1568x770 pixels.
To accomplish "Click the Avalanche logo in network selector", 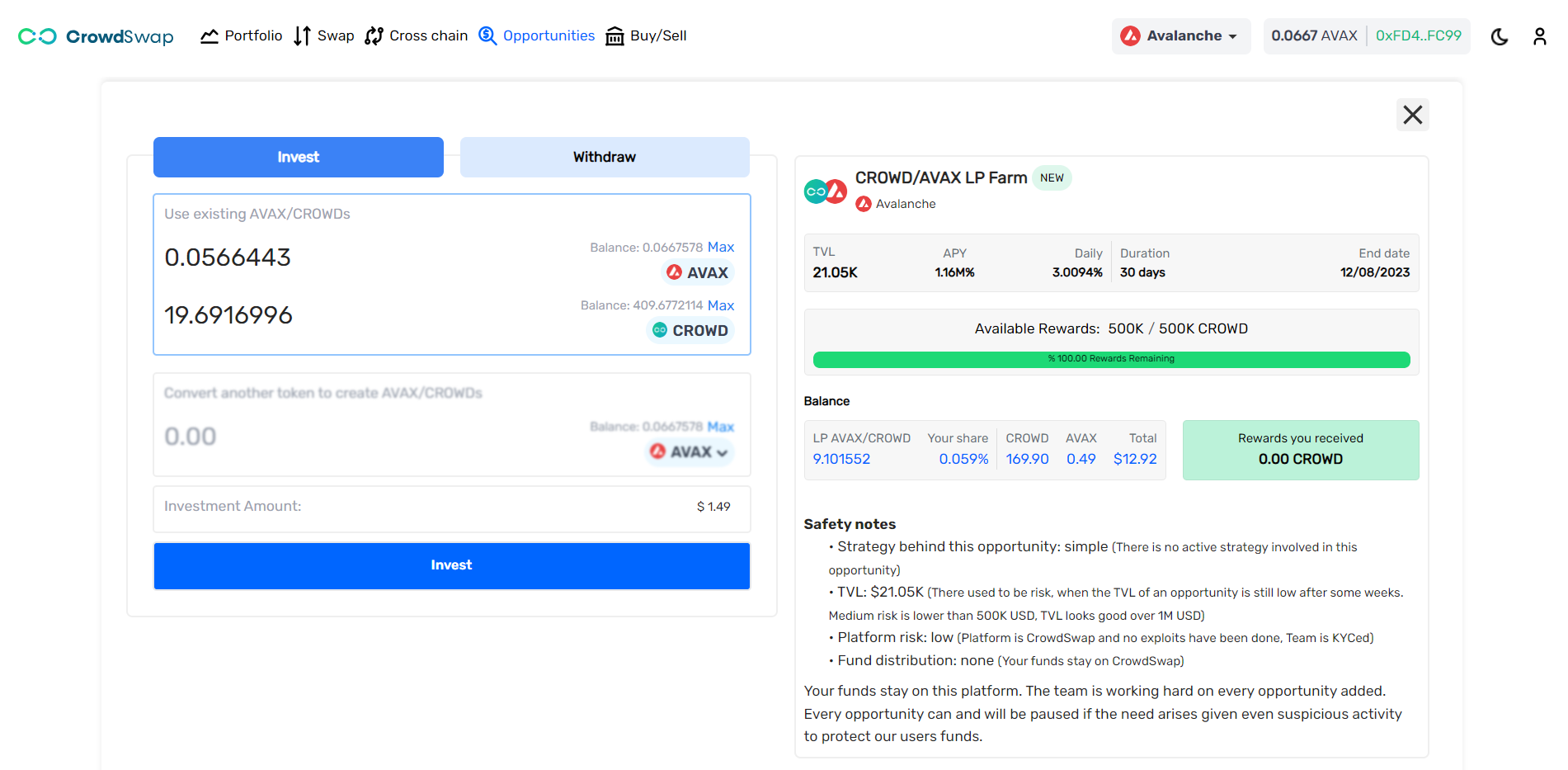I will (1131, 36).
